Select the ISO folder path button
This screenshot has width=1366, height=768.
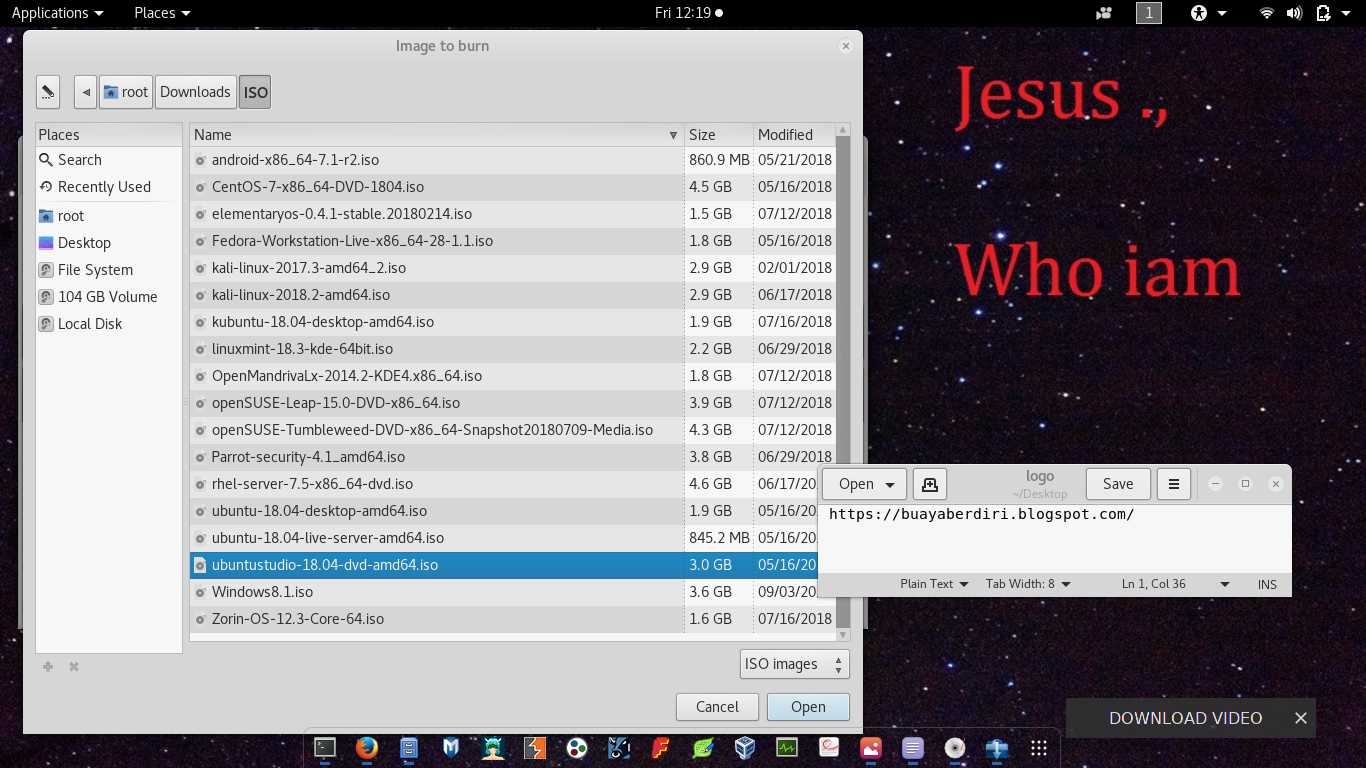[x=255, y=92]
